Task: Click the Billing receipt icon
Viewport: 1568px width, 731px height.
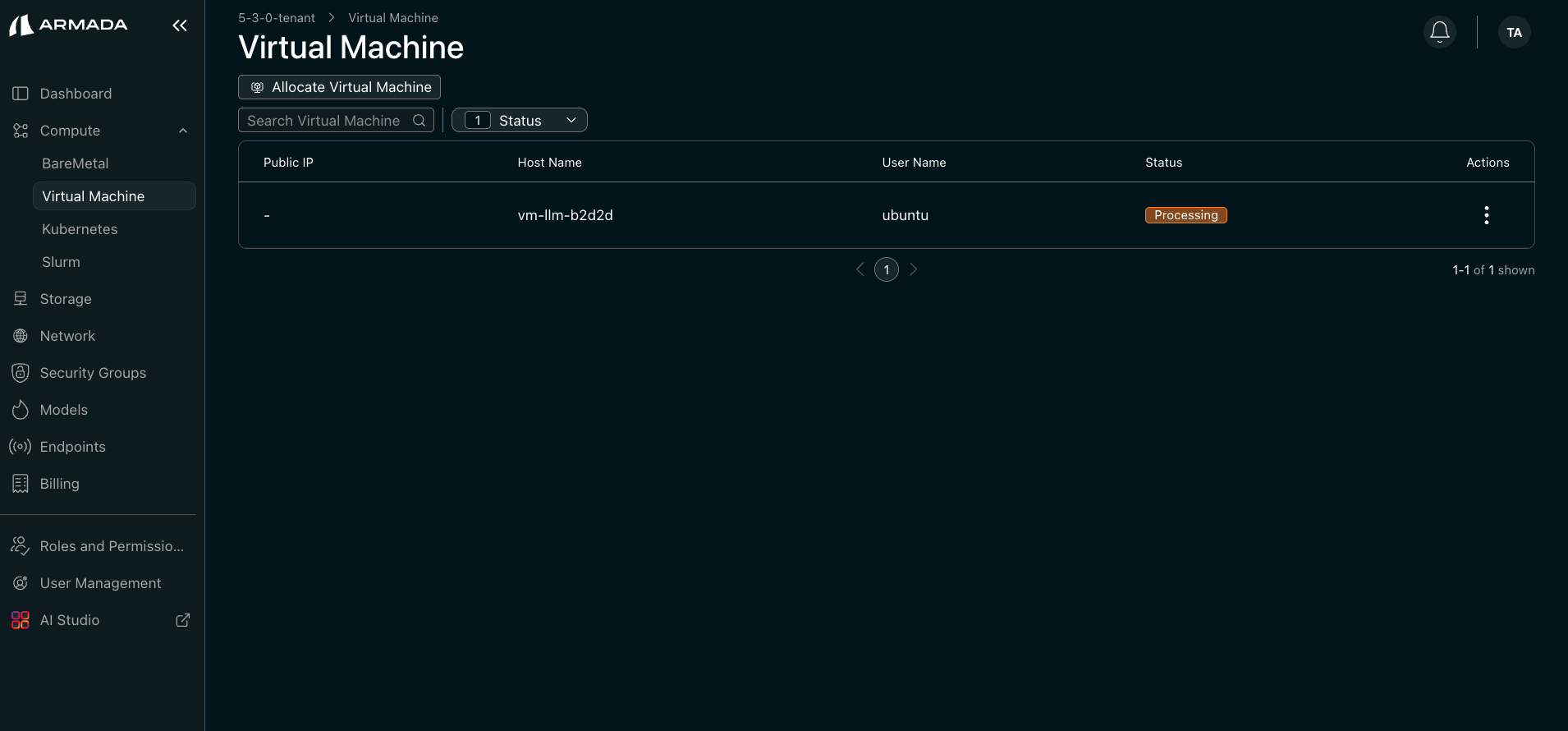Action: (x=21, y=484)
